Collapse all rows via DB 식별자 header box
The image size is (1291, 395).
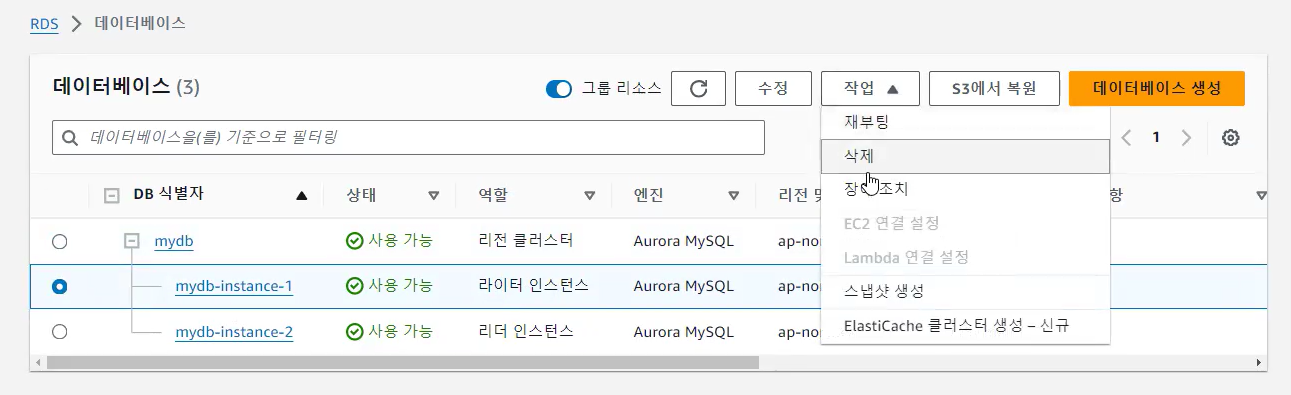coord(111,195)
